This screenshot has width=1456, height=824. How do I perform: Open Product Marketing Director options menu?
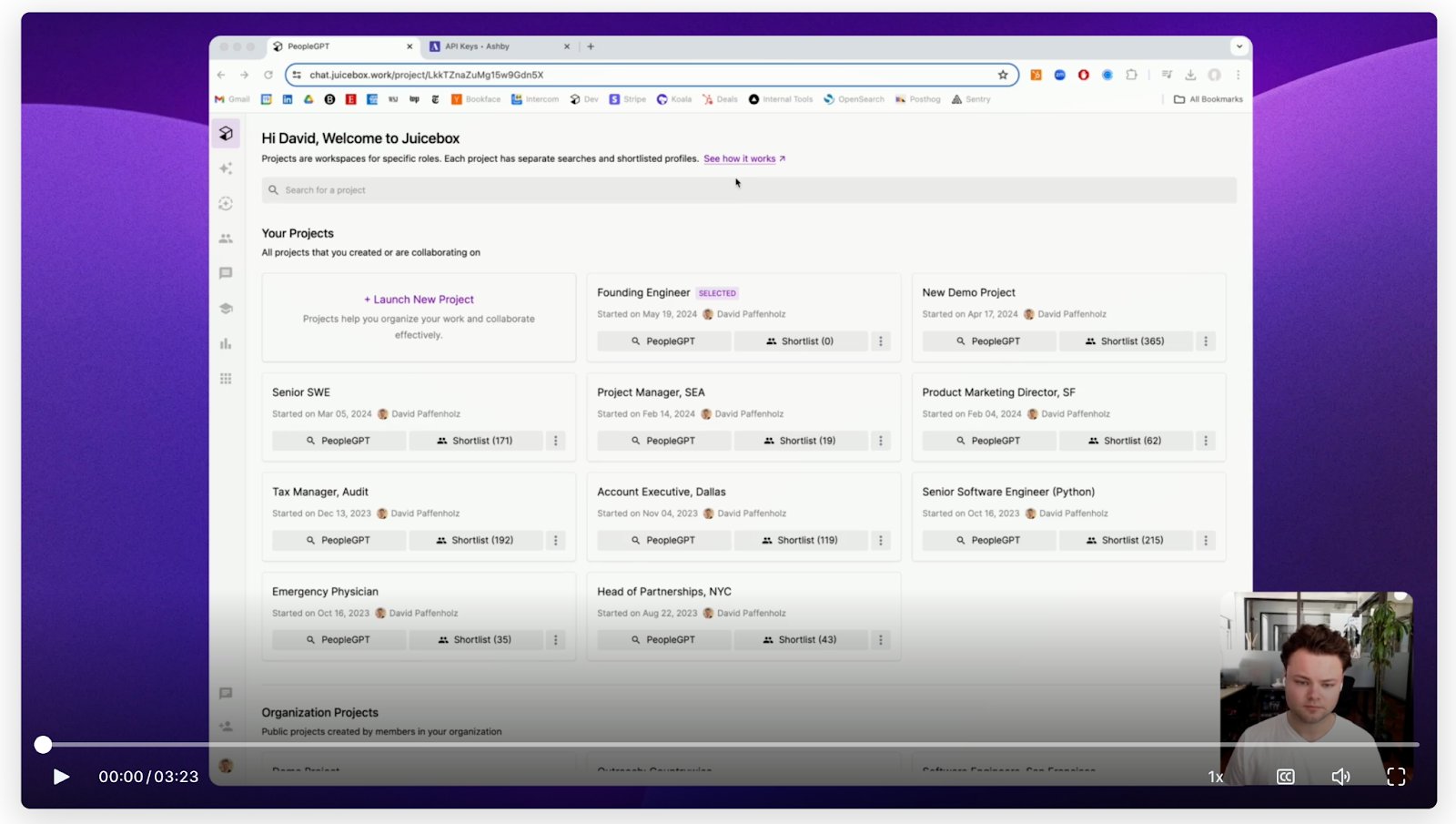point(1206,441)
